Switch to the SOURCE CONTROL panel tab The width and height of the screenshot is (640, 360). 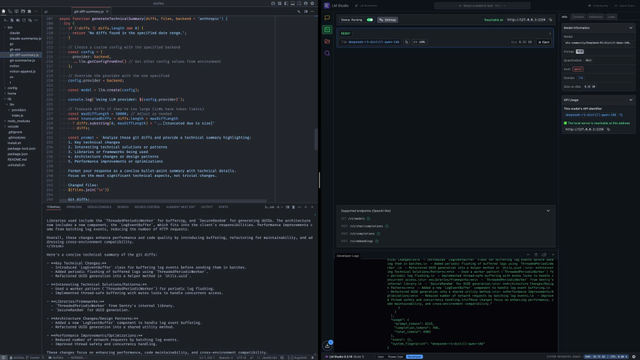(147, 207)
